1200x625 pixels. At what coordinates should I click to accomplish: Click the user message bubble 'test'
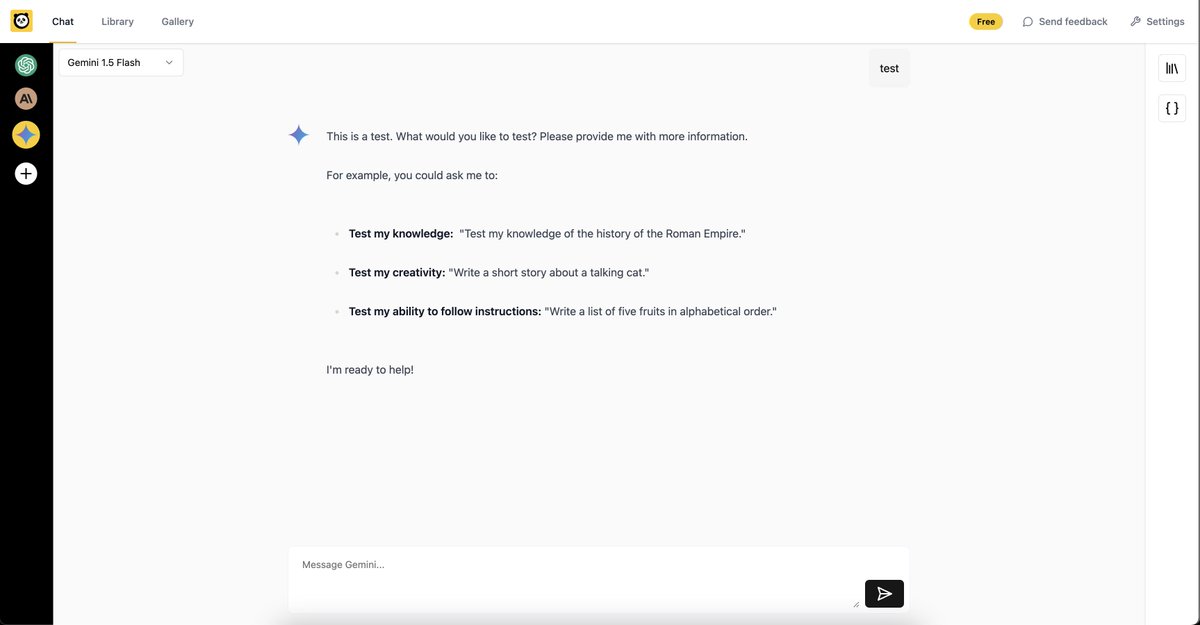point(889,68)
